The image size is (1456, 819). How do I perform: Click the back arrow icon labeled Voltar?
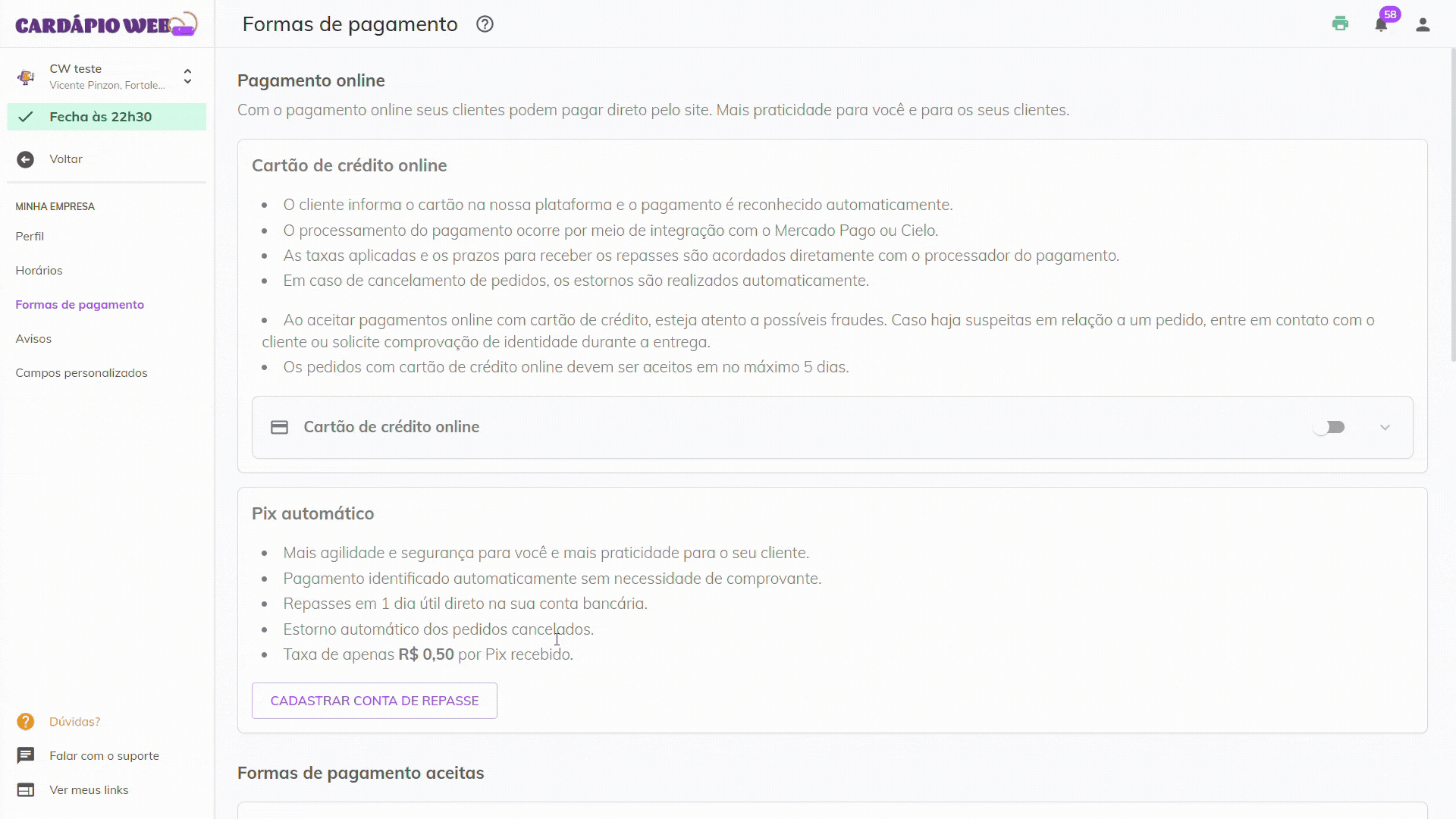tap(26, 159)
